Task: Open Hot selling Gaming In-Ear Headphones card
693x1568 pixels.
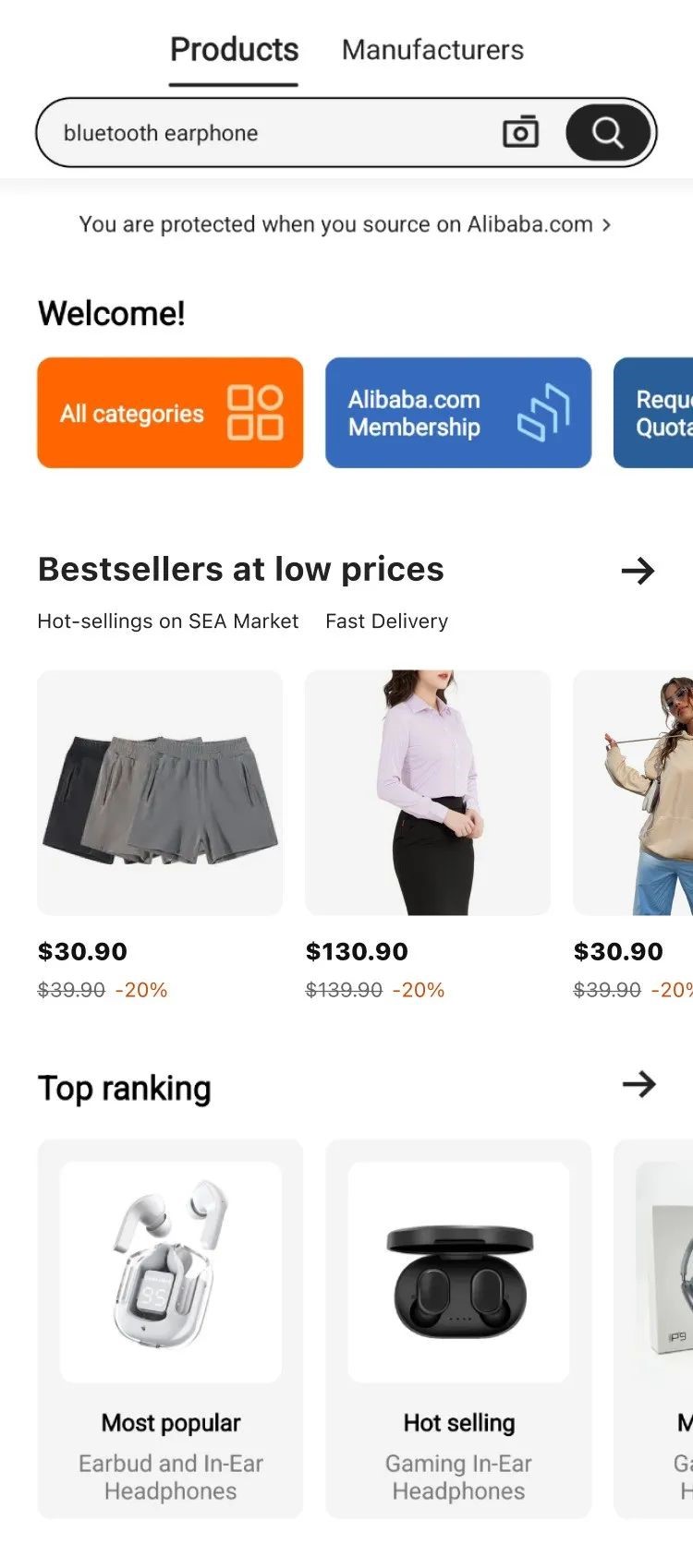Action: pyautogui.click(x=458, y=1329)
